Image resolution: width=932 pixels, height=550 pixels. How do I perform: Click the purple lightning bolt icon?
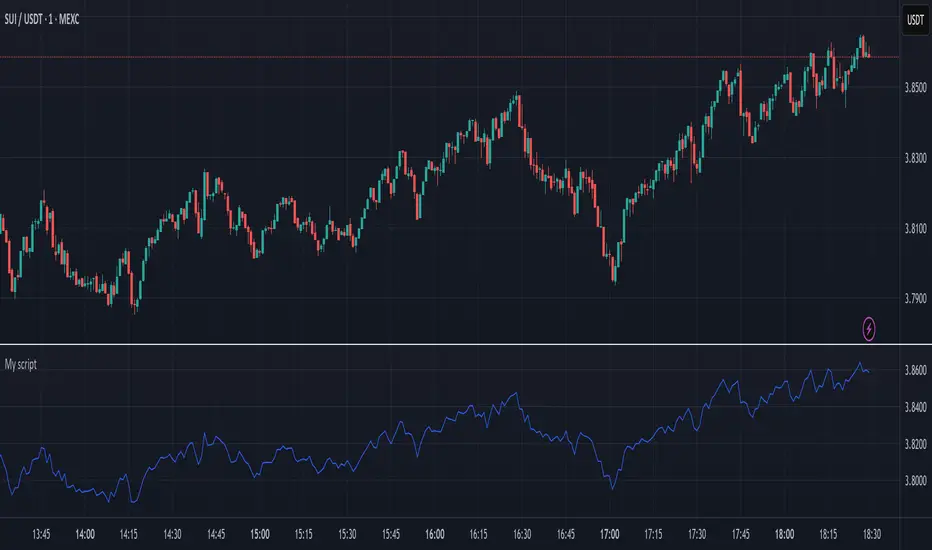(868, 329)
